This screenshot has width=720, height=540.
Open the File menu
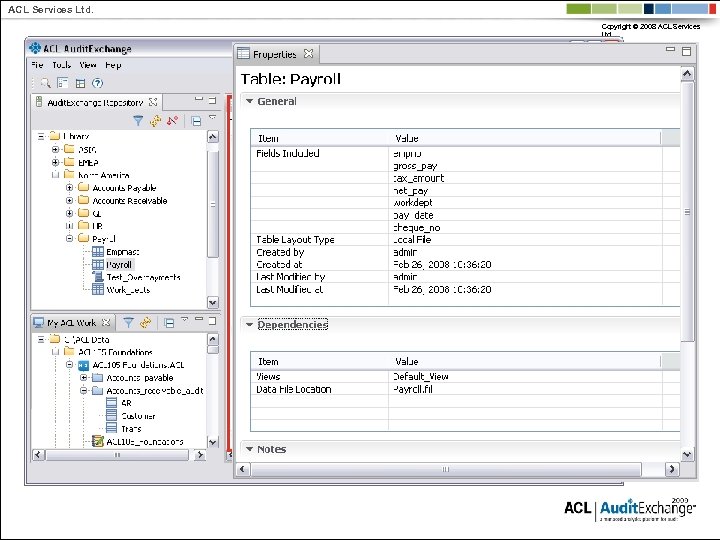point(37,65)
